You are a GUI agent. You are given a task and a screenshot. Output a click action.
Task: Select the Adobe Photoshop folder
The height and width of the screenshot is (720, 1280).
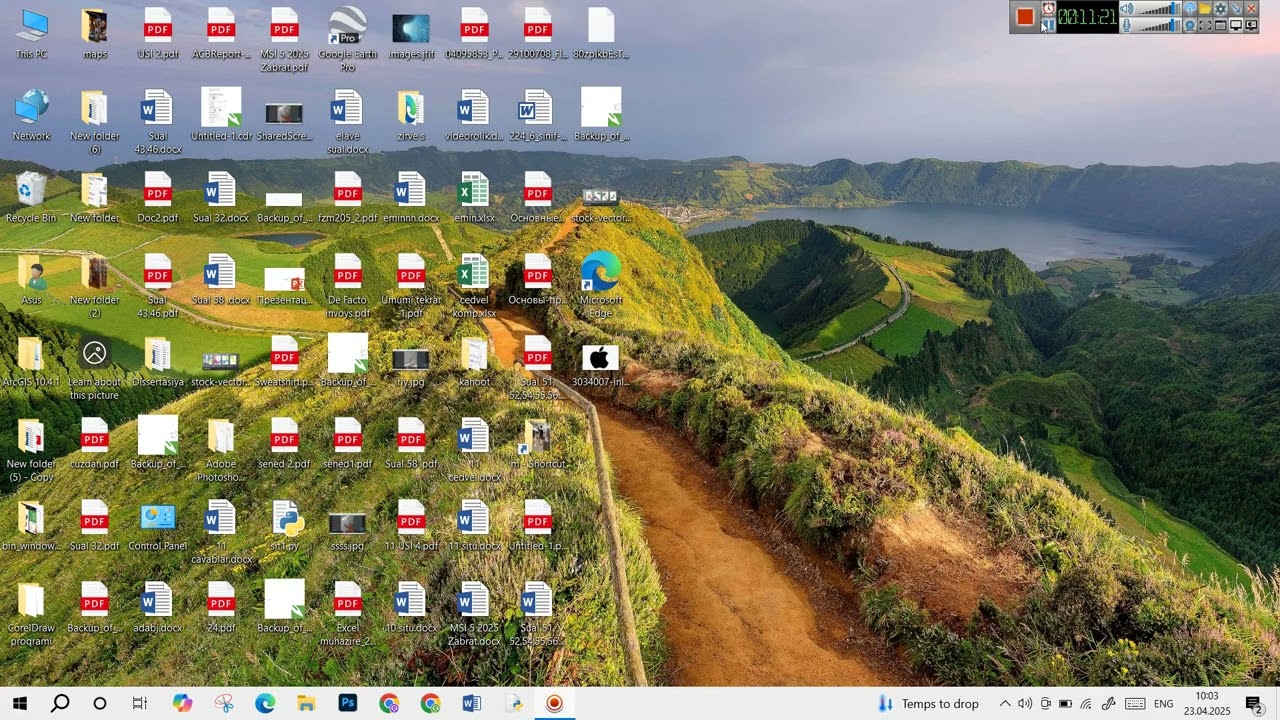tap(221, 450)
